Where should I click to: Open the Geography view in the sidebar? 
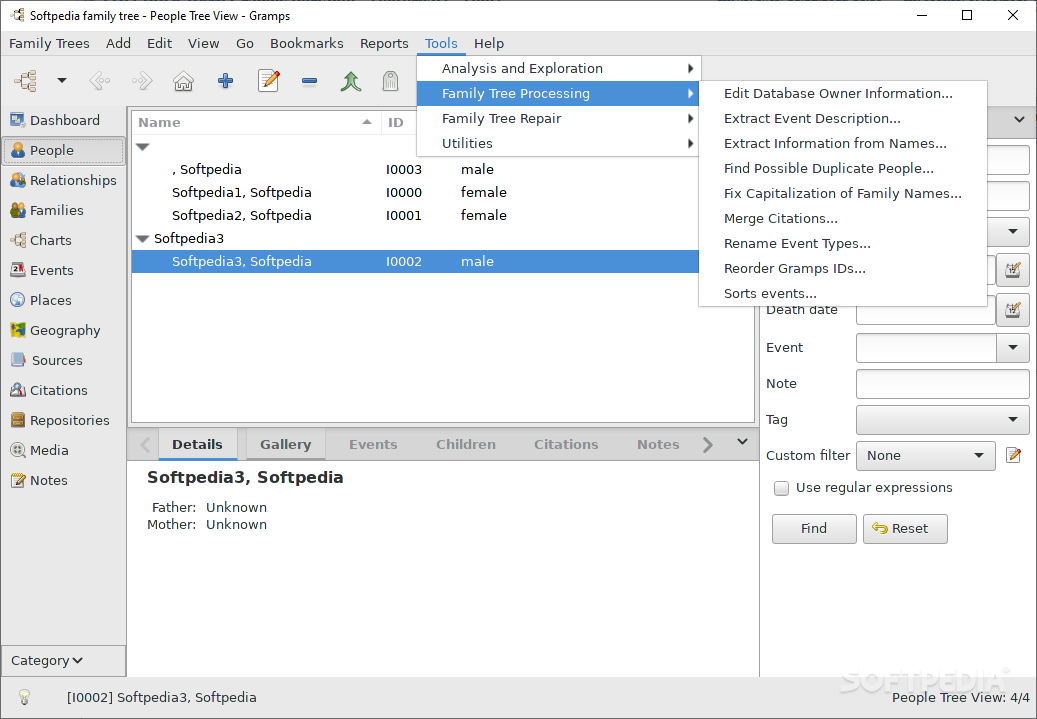coord(63,330)
